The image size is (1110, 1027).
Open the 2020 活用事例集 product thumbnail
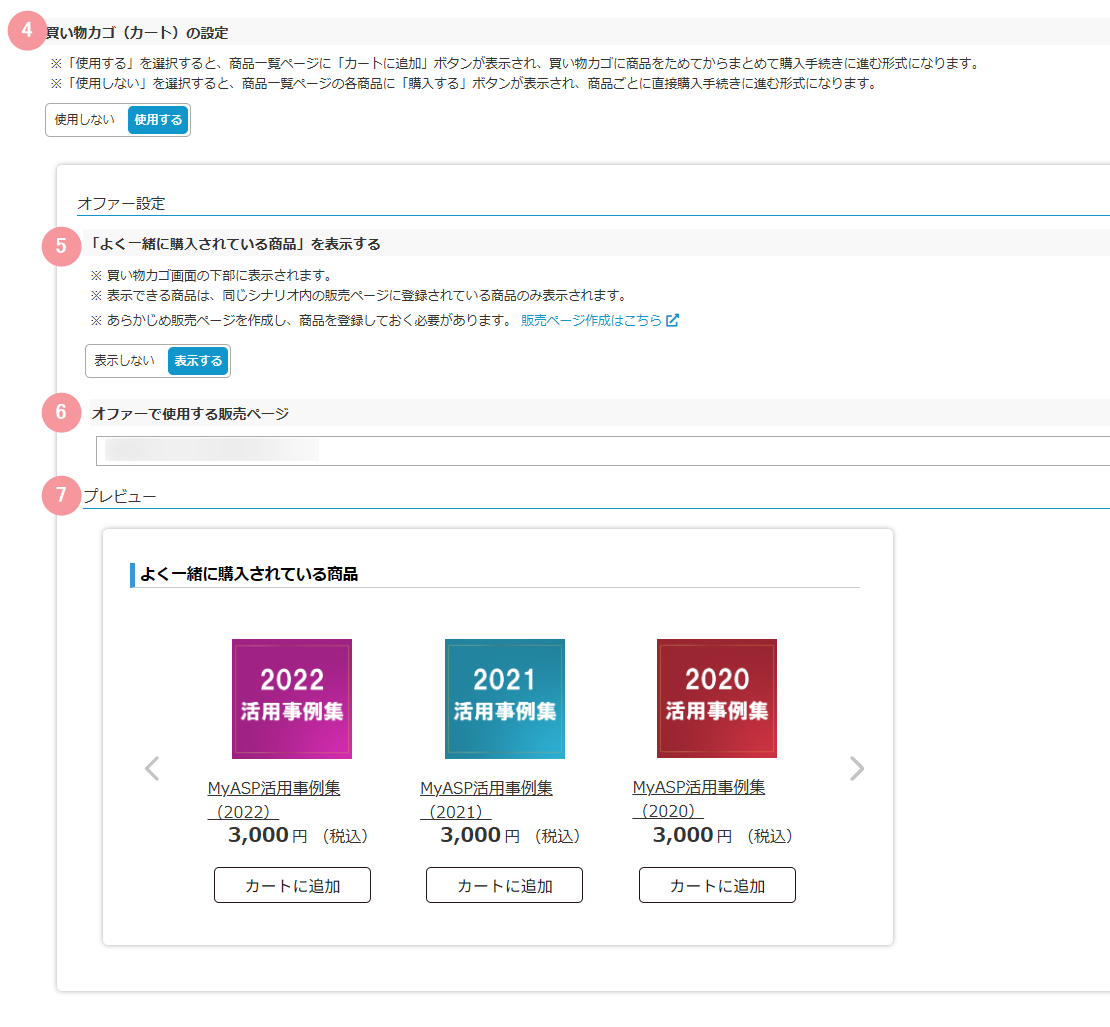pyautogui.click(x=716, y=699)
